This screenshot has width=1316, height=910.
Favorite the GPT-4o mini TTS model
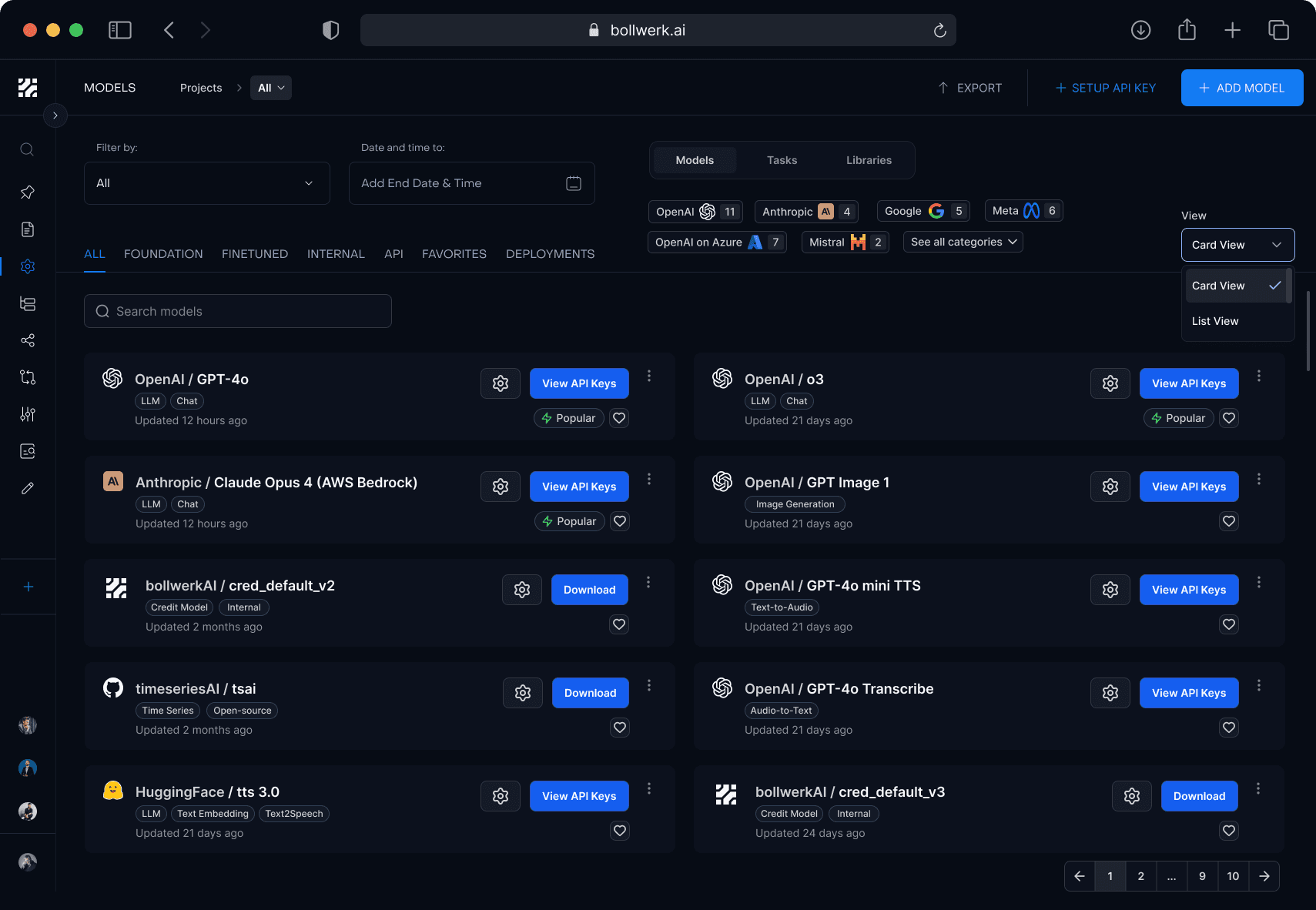(x=1229, y=624)
